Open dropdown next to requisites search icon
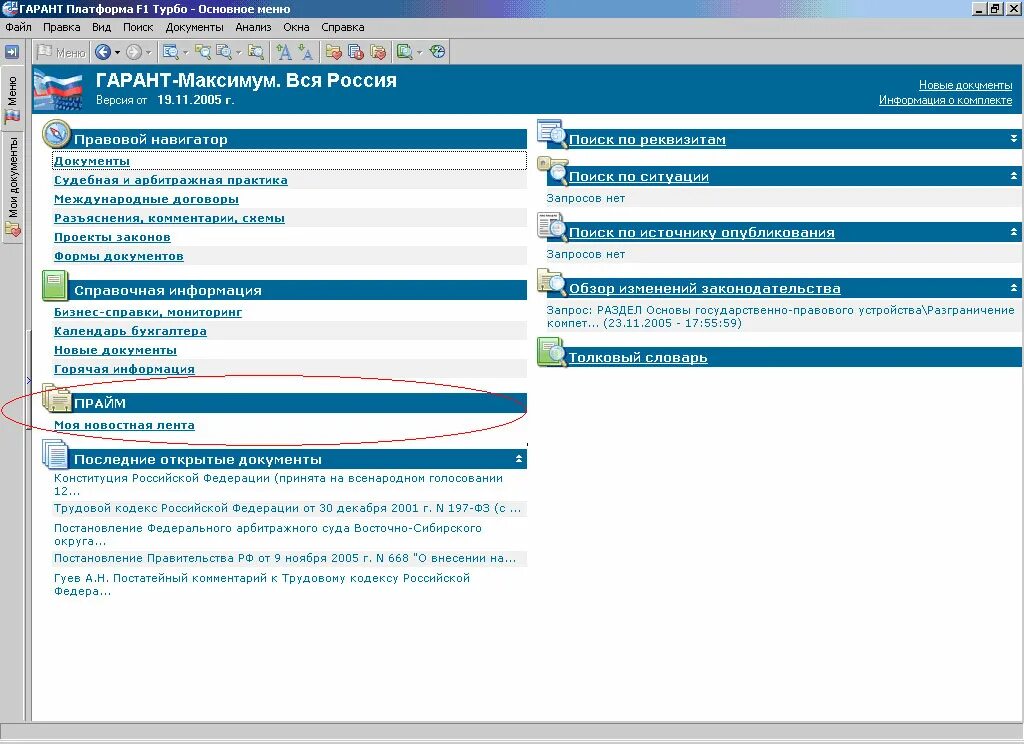Image resolution: width=1024 pixels, height=744 pixels. click(x=185, y=52)
